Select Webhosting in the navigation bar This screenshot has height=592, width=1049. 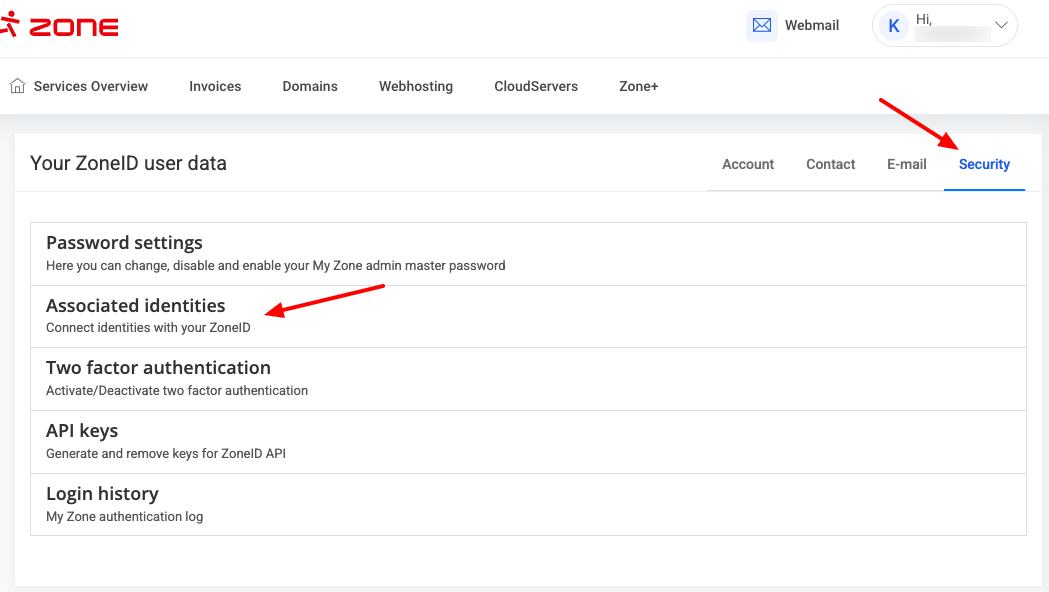(416, 86)
